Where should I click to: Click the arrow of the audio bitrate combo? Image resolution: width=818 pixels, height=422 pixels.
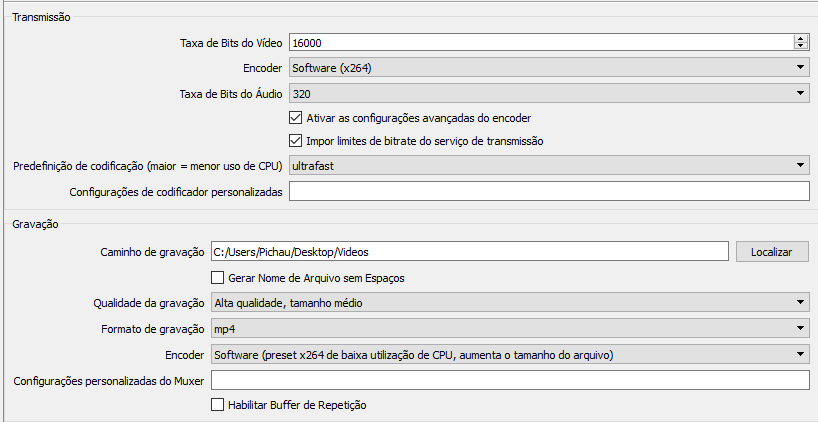800,94
